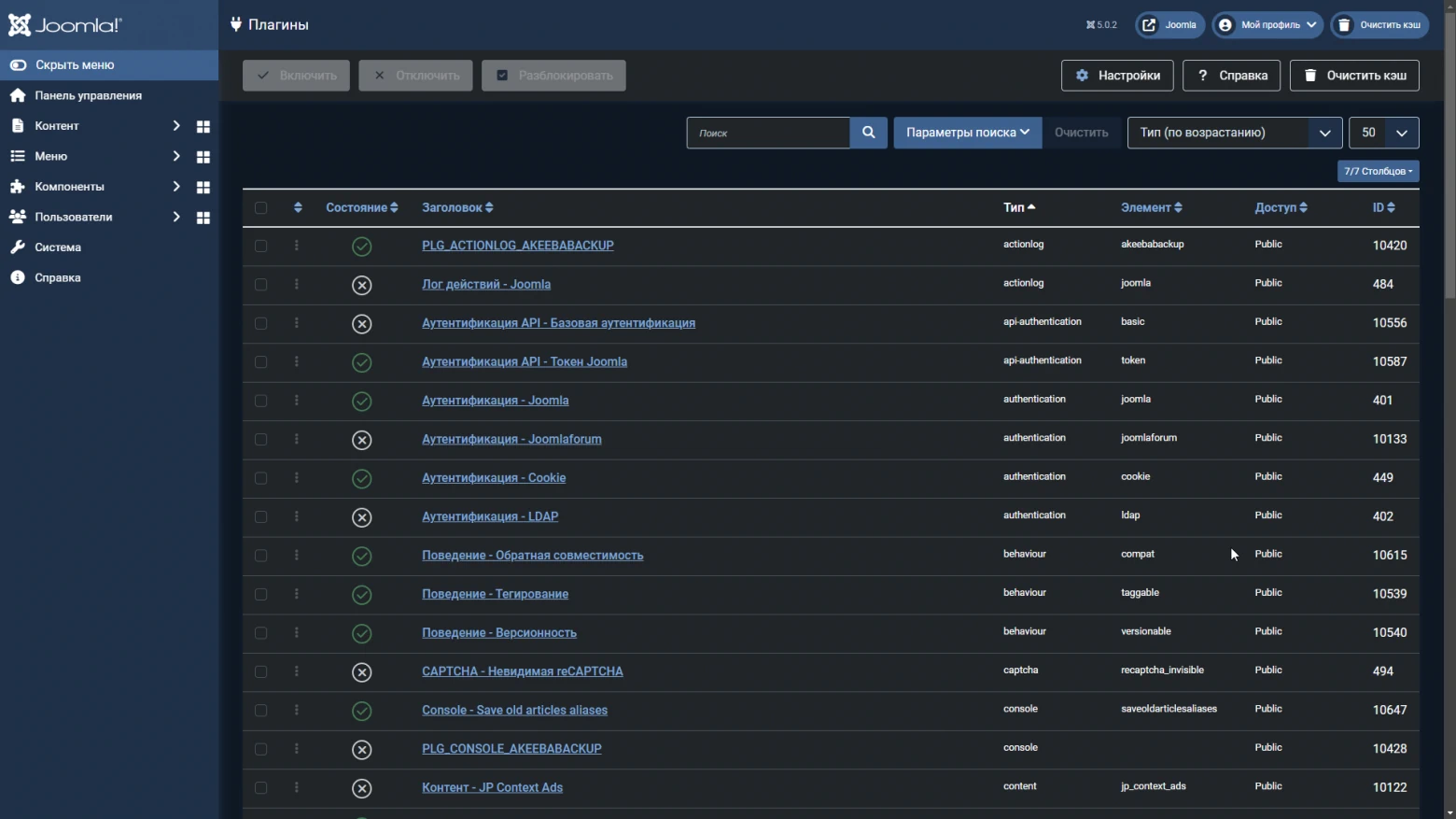The width and height of the screenshot is (1456, 819).
Task: Expand the Меню submenu arrow
Action: [175, 157]
